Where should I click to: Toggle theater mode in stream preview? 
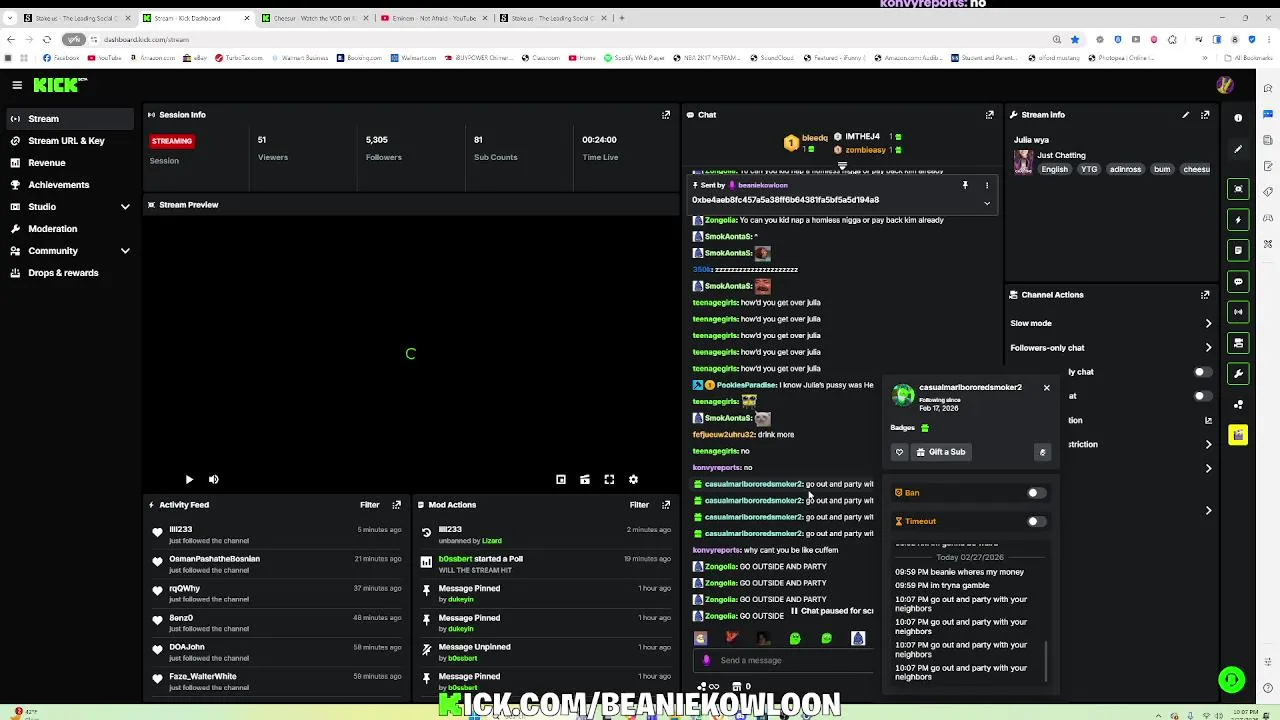(585, 480)
